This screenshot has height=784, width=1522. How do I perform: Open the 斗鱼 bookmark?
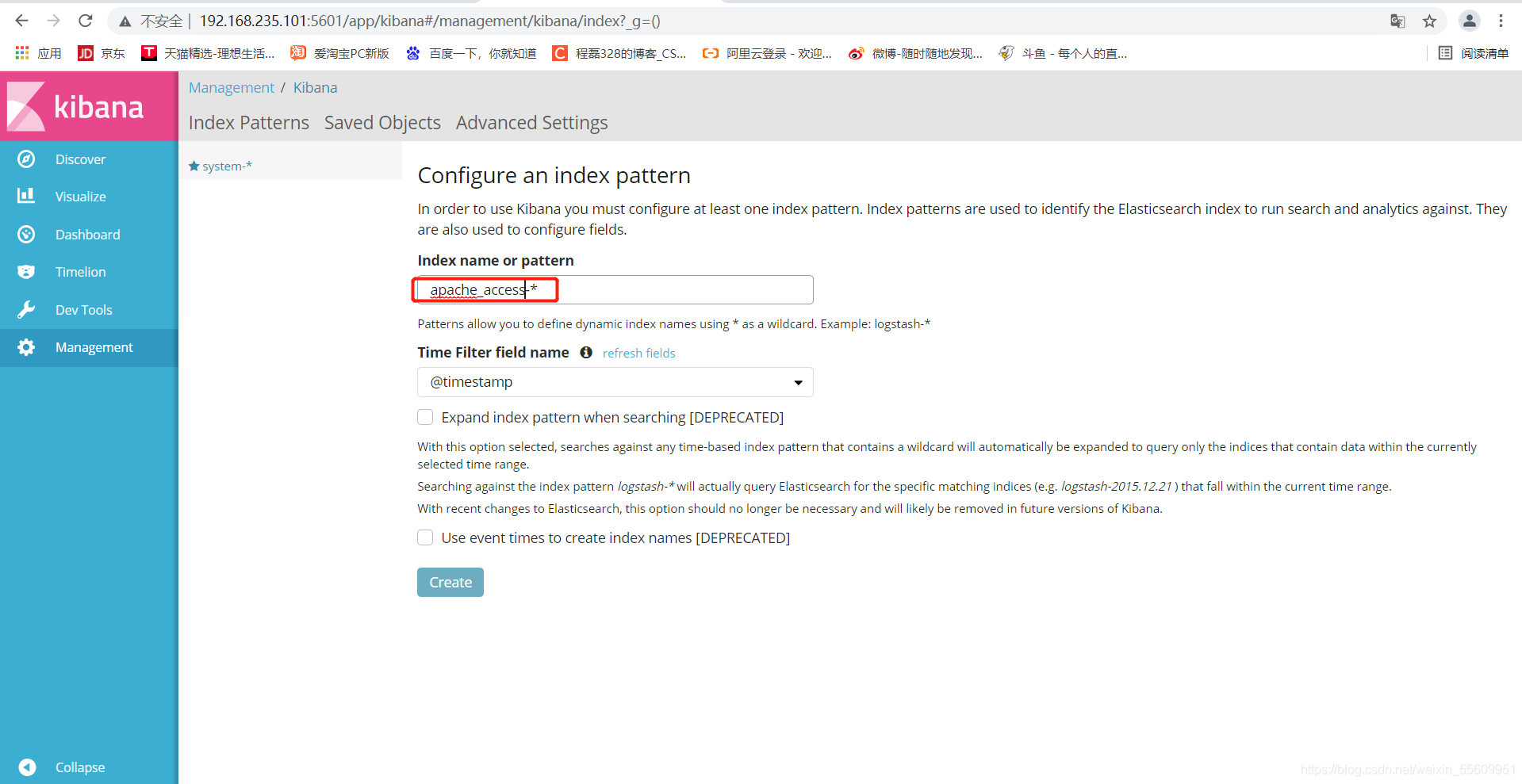click(1063, 53)
